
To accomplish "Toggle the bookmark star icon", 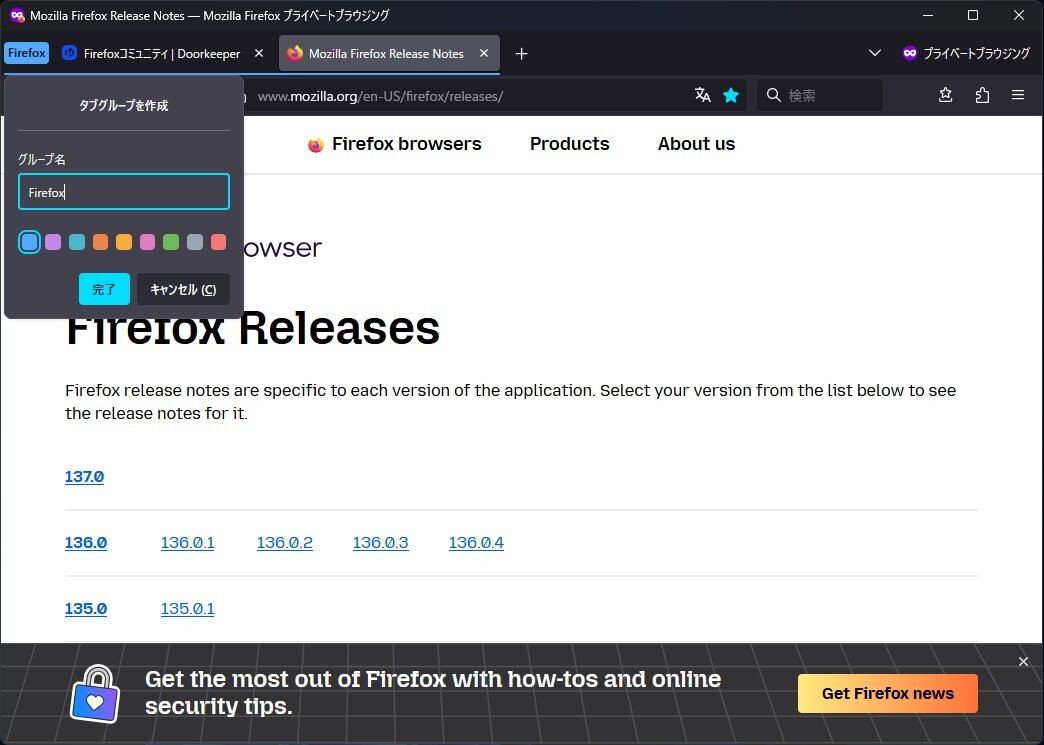I will (x=731, y=95).
